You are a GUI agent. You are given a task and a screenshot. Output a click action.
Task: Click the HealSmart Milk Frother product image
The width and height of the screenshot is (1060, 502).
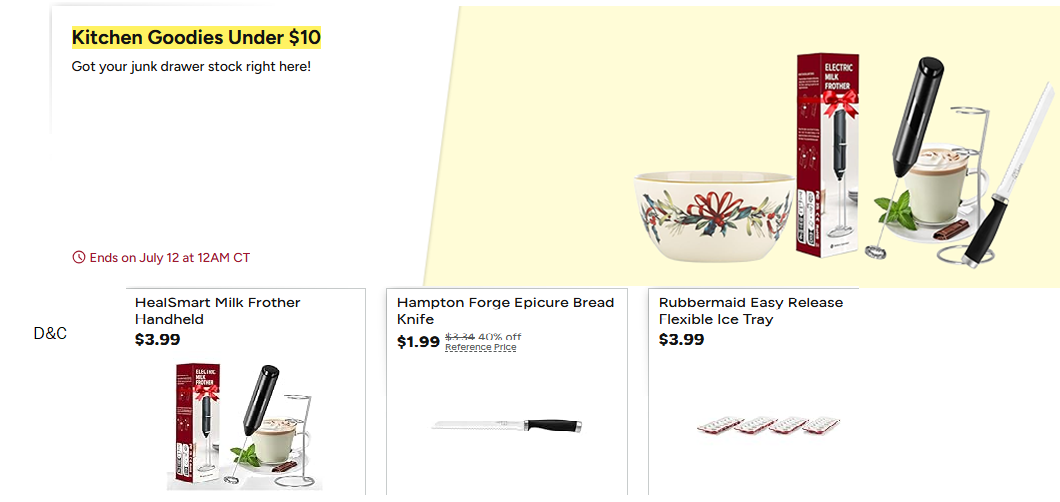click(238, 425)
